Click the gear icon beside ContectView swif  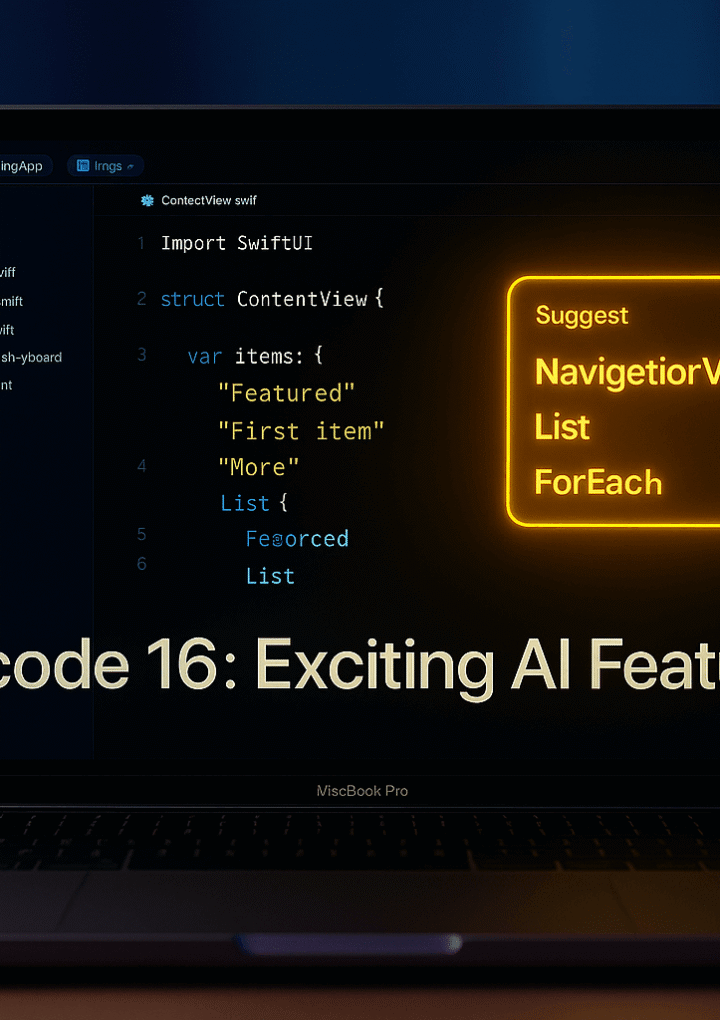pos(147,200)
